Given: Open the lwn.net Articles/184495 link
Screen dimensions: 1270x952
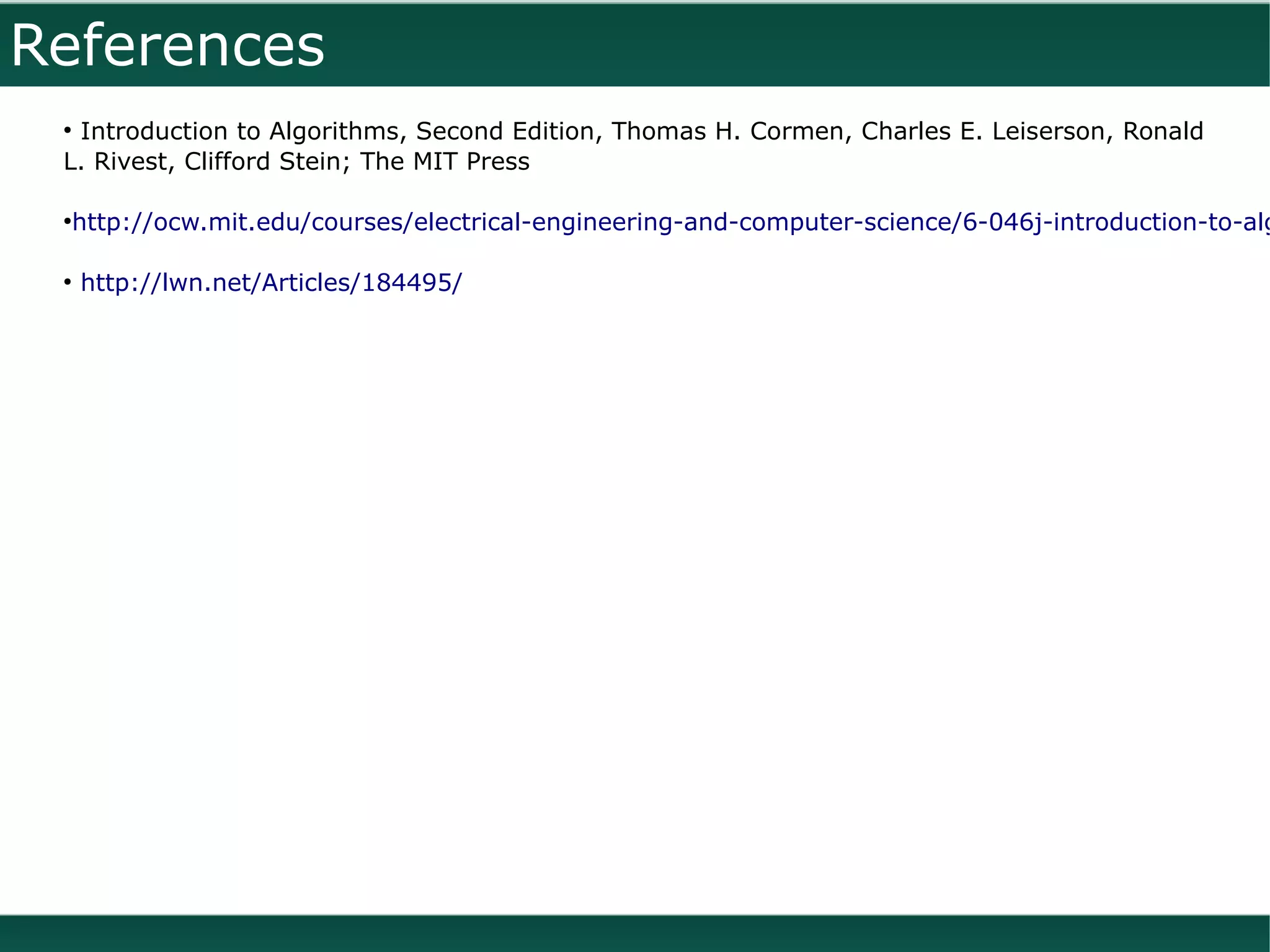Looking at the screenshot, I should pos(272,282).
